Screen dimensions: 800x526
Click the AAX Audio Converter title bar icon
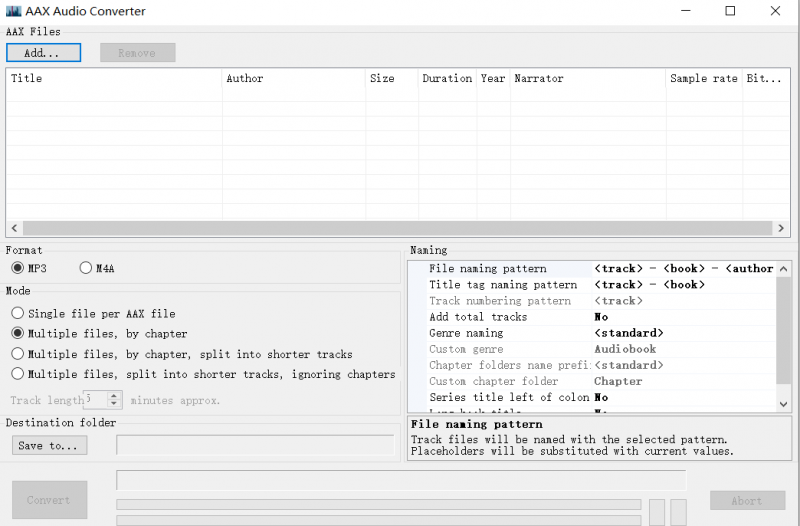point(13,11)
